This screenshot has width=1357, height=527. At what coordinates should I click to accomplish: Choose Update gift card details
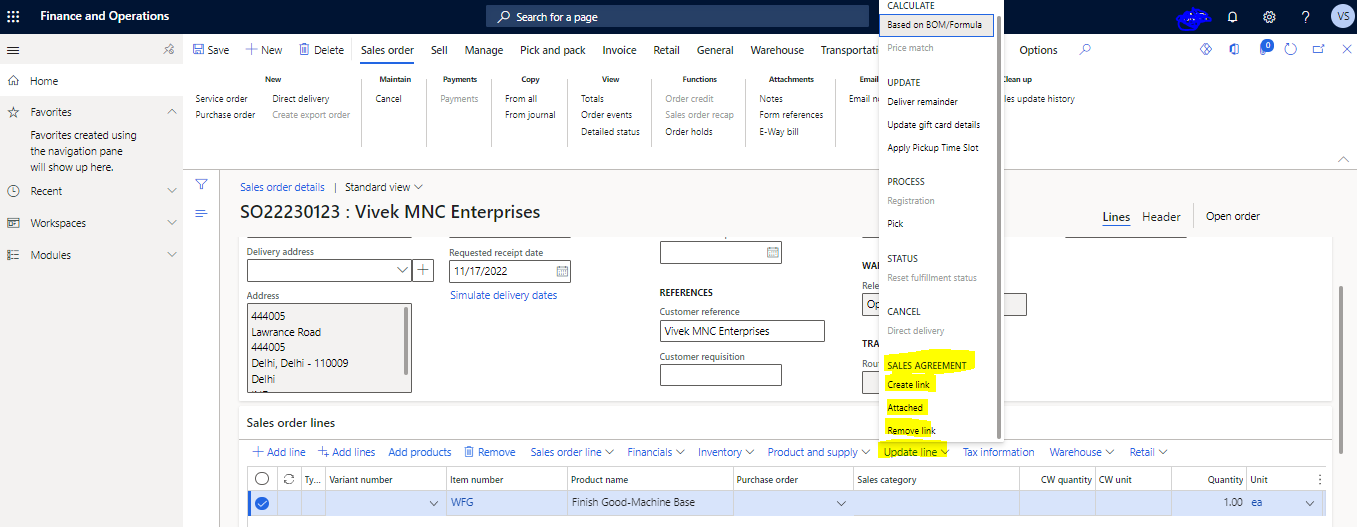pyautogui.click(x=933, y=125)
